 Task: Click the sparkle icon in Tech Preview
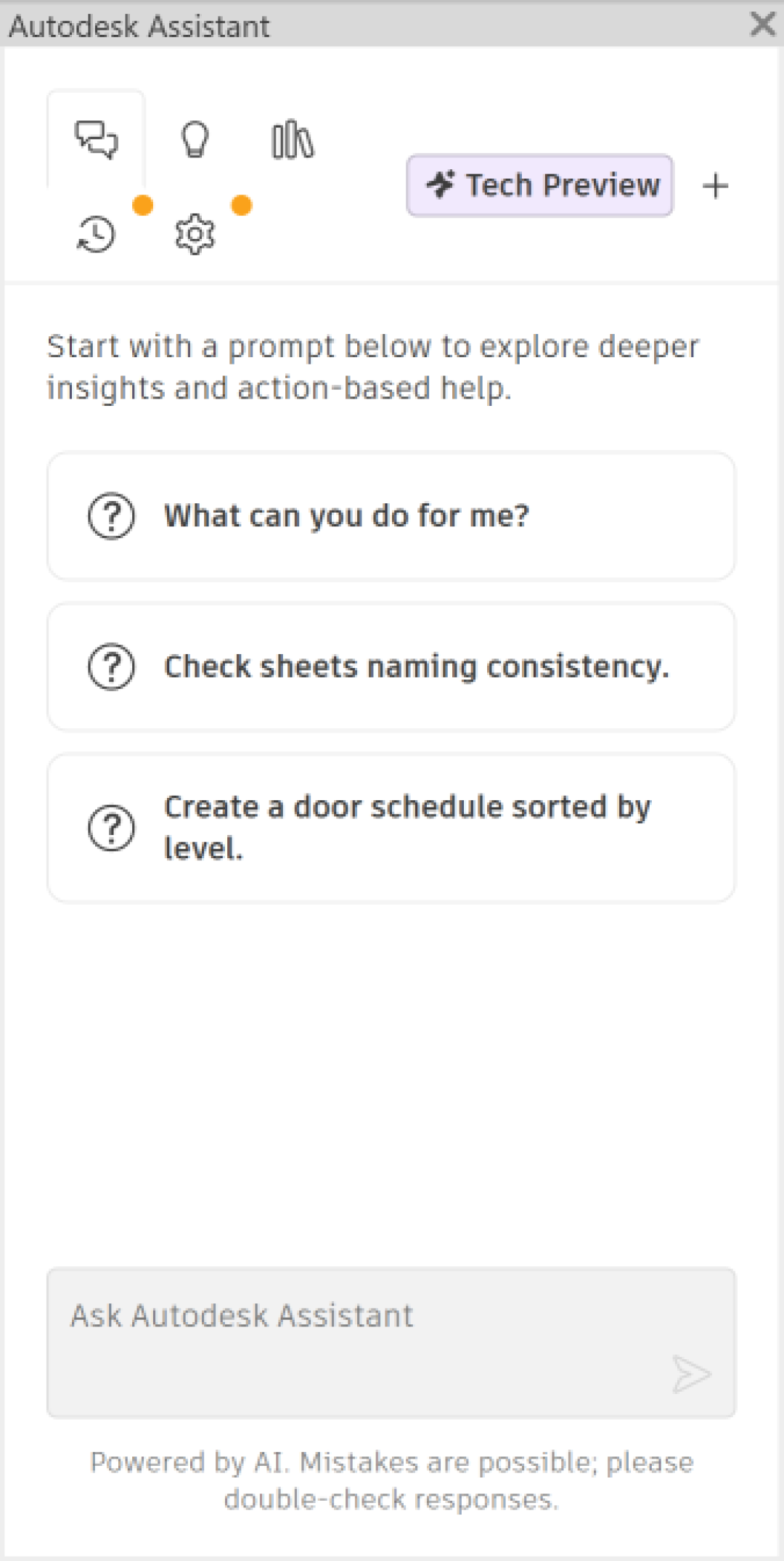[x=441, y=184]
